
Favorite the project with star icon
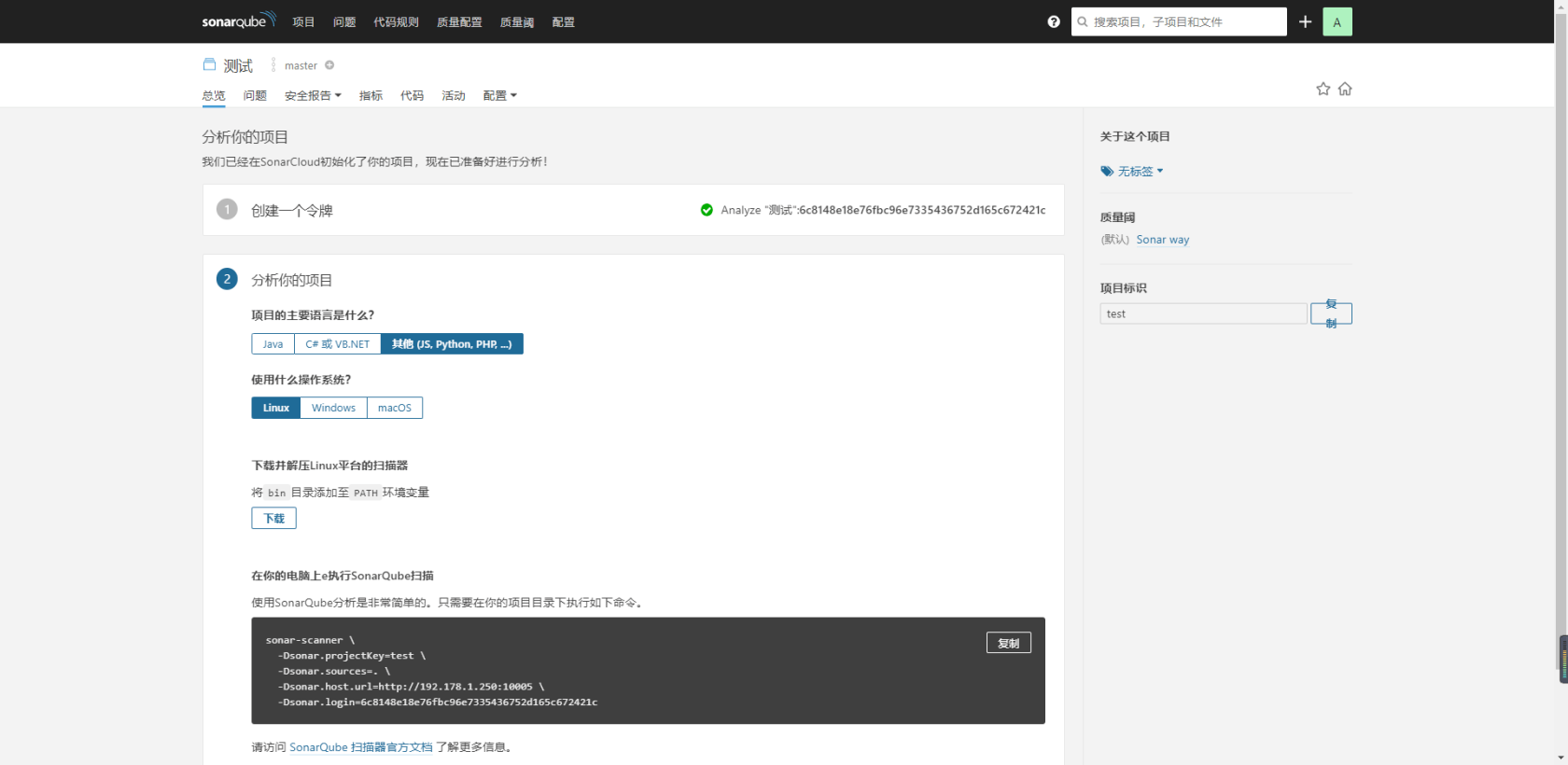(x=1323, y=89)
